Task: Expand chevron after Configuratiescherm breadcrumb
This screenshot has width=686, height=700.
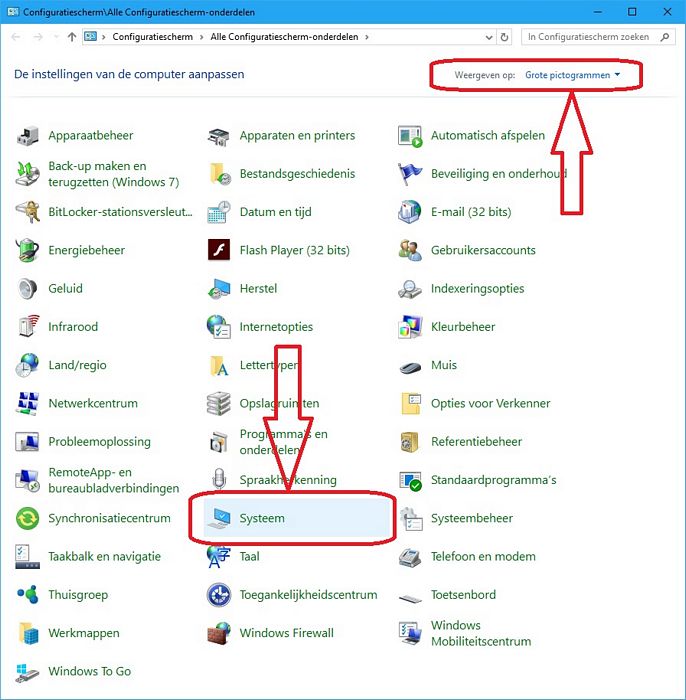Action: 202,37
